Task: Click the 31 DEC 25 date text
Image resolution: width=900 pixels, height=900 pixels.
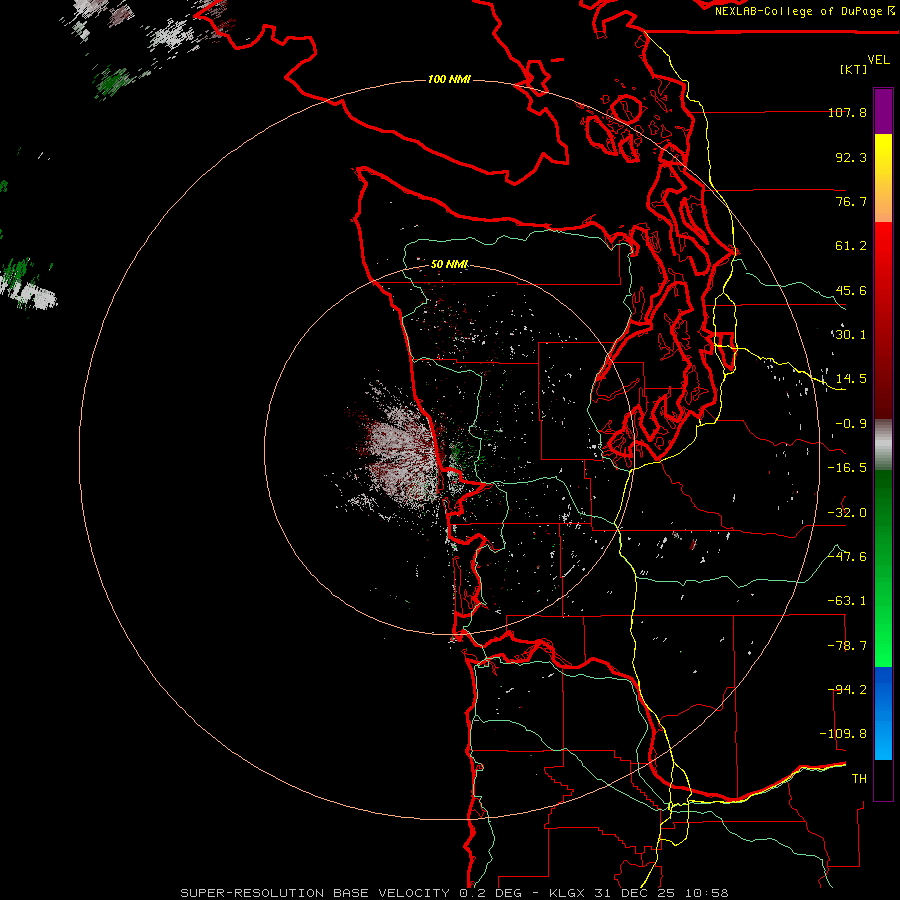Action: (634, 893)
